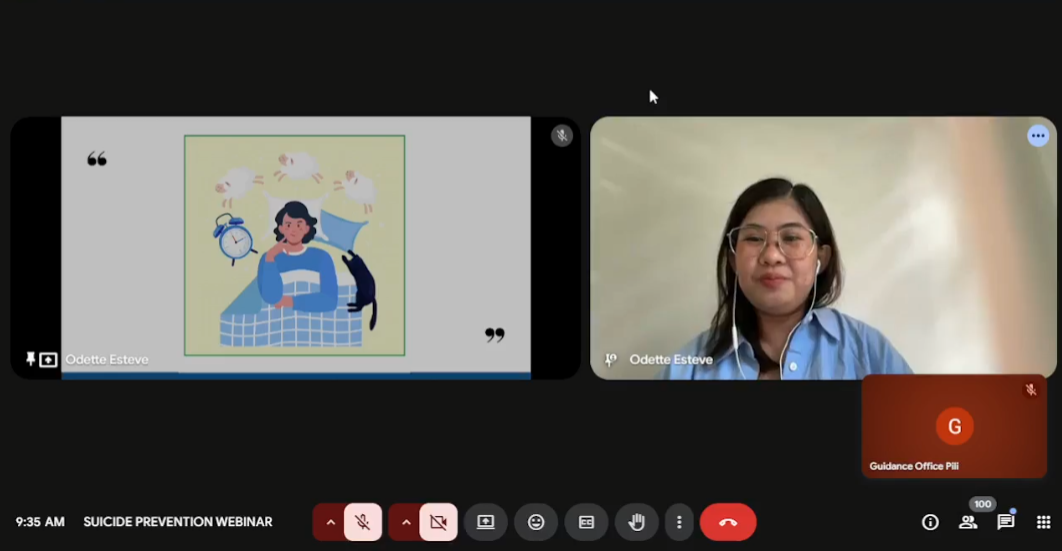Open the Activities grid icon
This screenshot has height=551, width=1062.
pos(1043,522)
